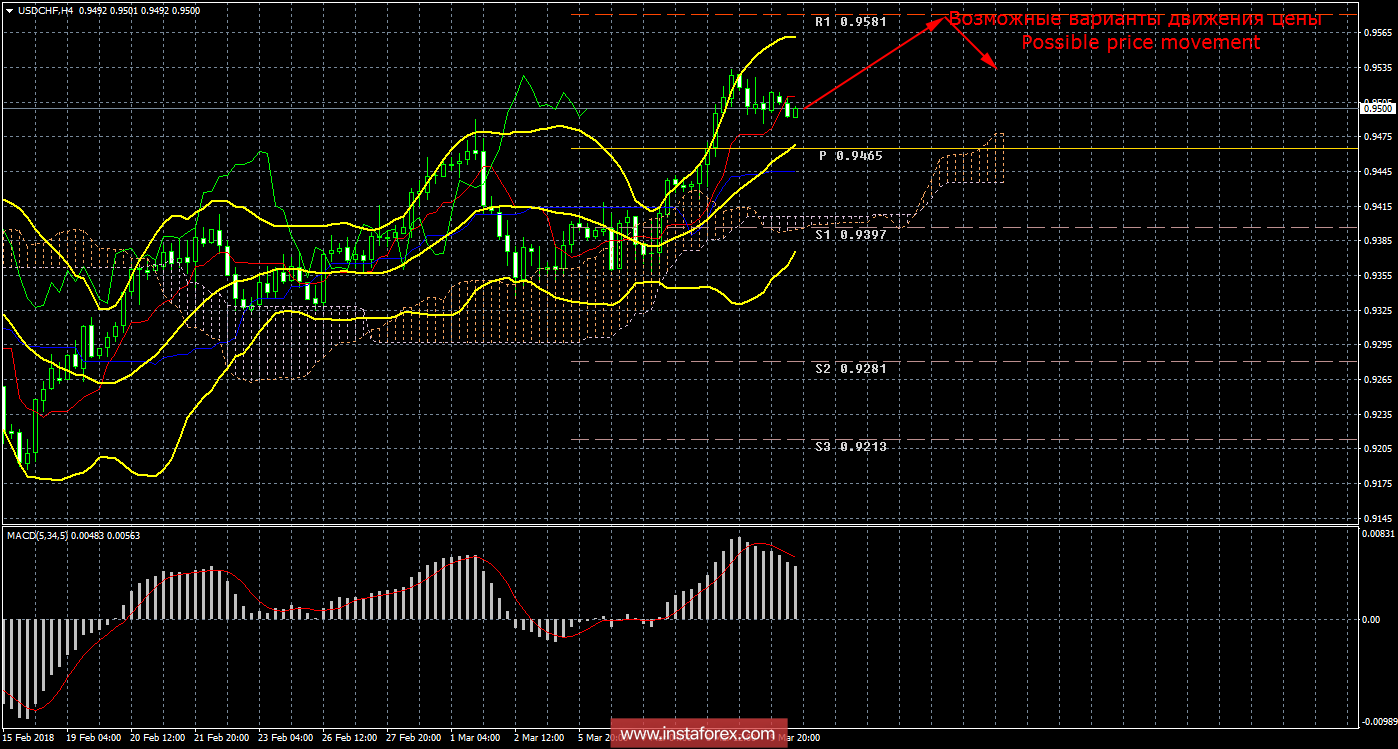Select the 'Possible price movement' text annotation
Viewport: 1398px width, 749px height.
[x=1140, y=43]
